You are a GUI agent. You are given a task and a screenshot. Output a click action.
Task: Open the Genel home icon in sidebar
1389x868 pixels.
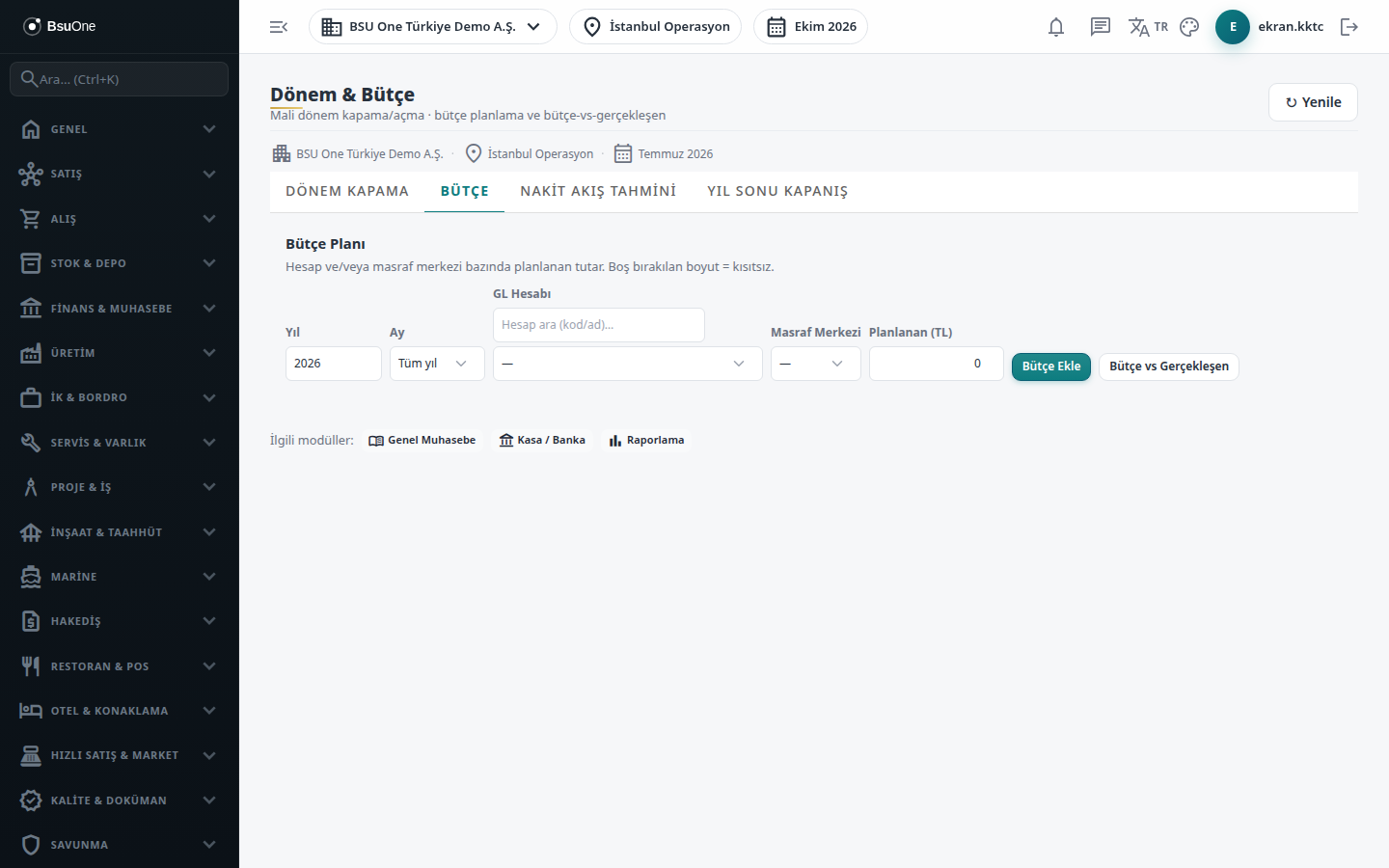pyautogui.click(x=31, y=129)
